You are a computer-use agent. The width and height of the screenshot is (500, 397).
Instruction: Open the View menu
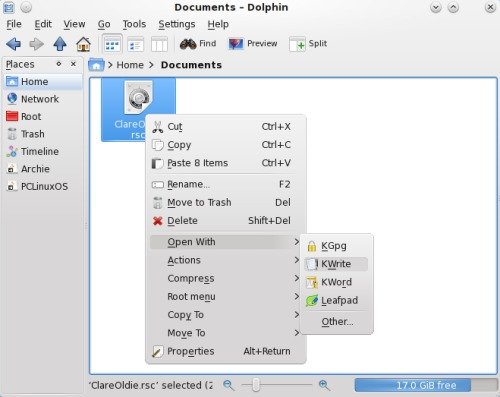(x=74, y=24)
